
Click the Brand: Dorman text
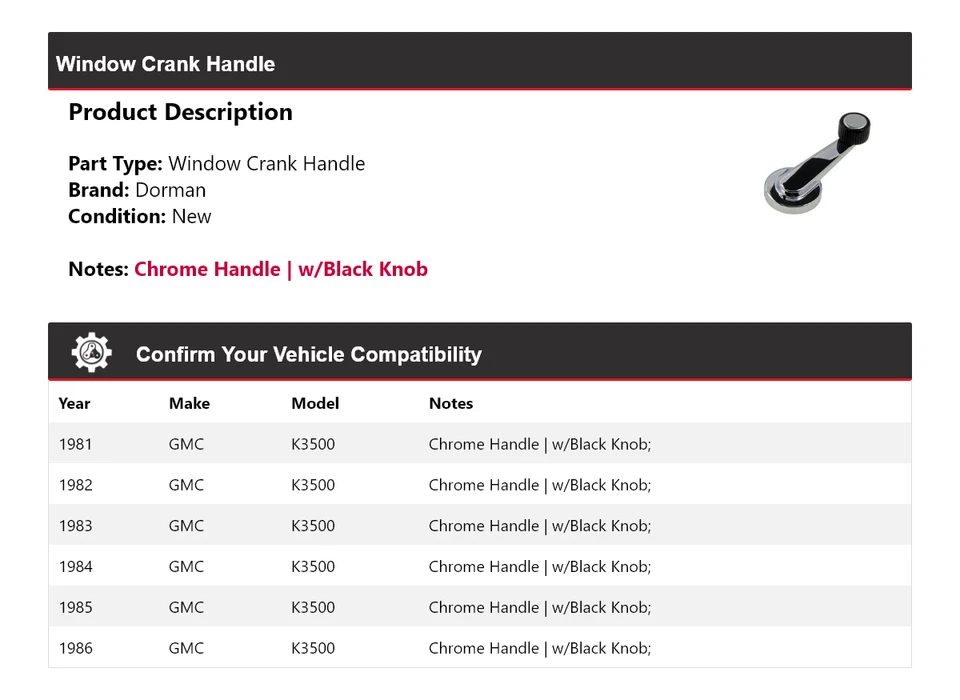pos(137,190)
